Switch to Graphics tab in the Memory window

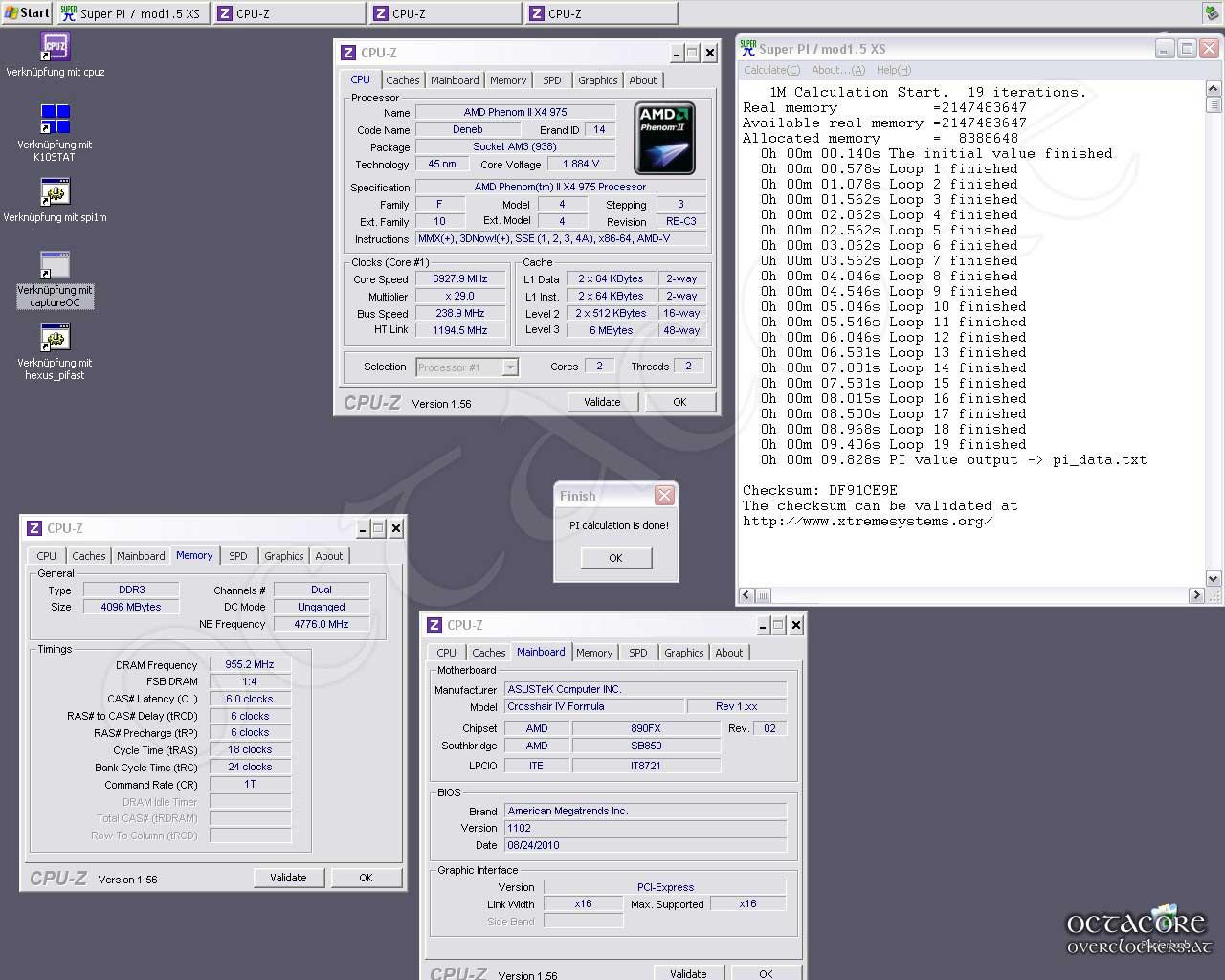tap(283, 556)
